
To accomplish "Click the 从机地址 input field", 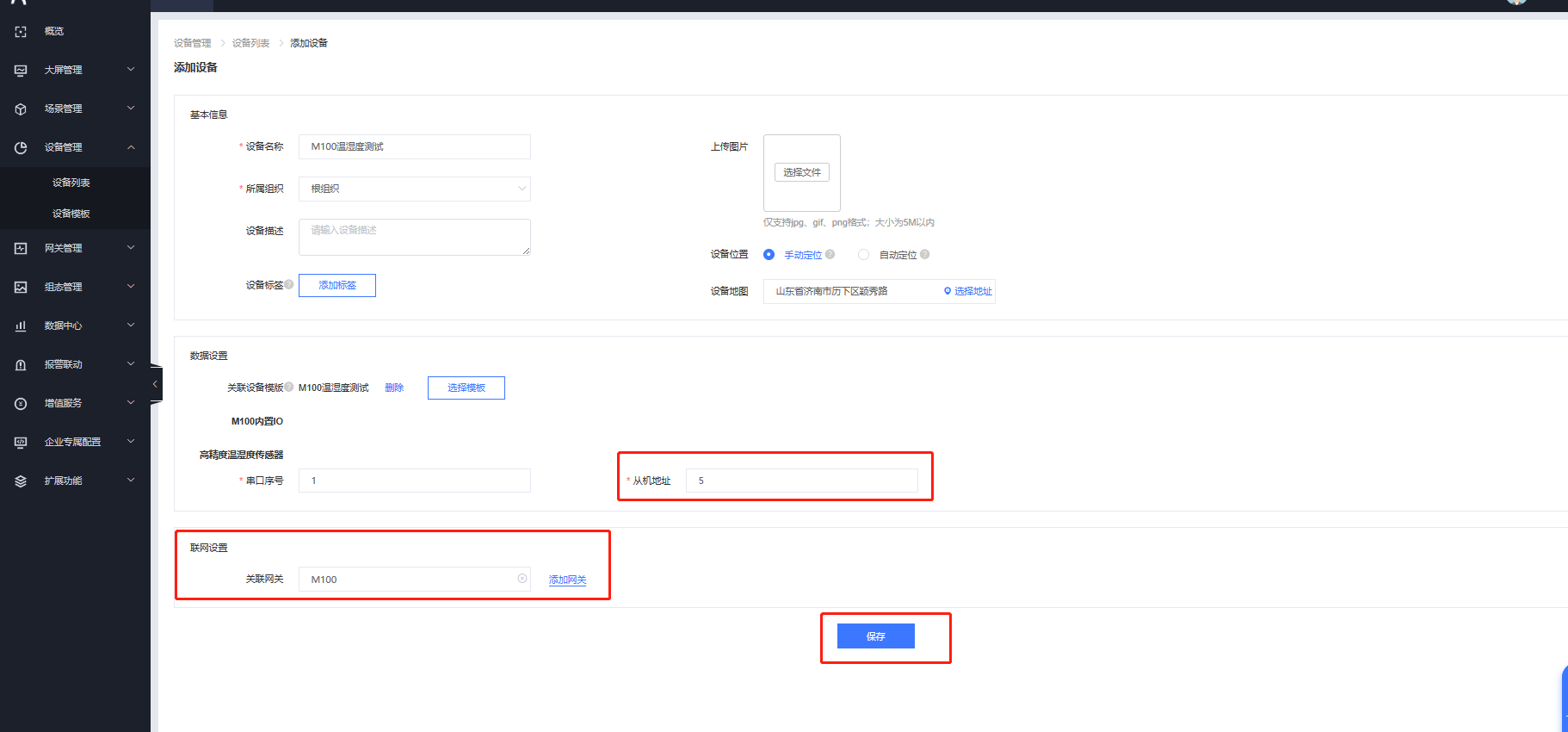I will [x=801, y=481].
